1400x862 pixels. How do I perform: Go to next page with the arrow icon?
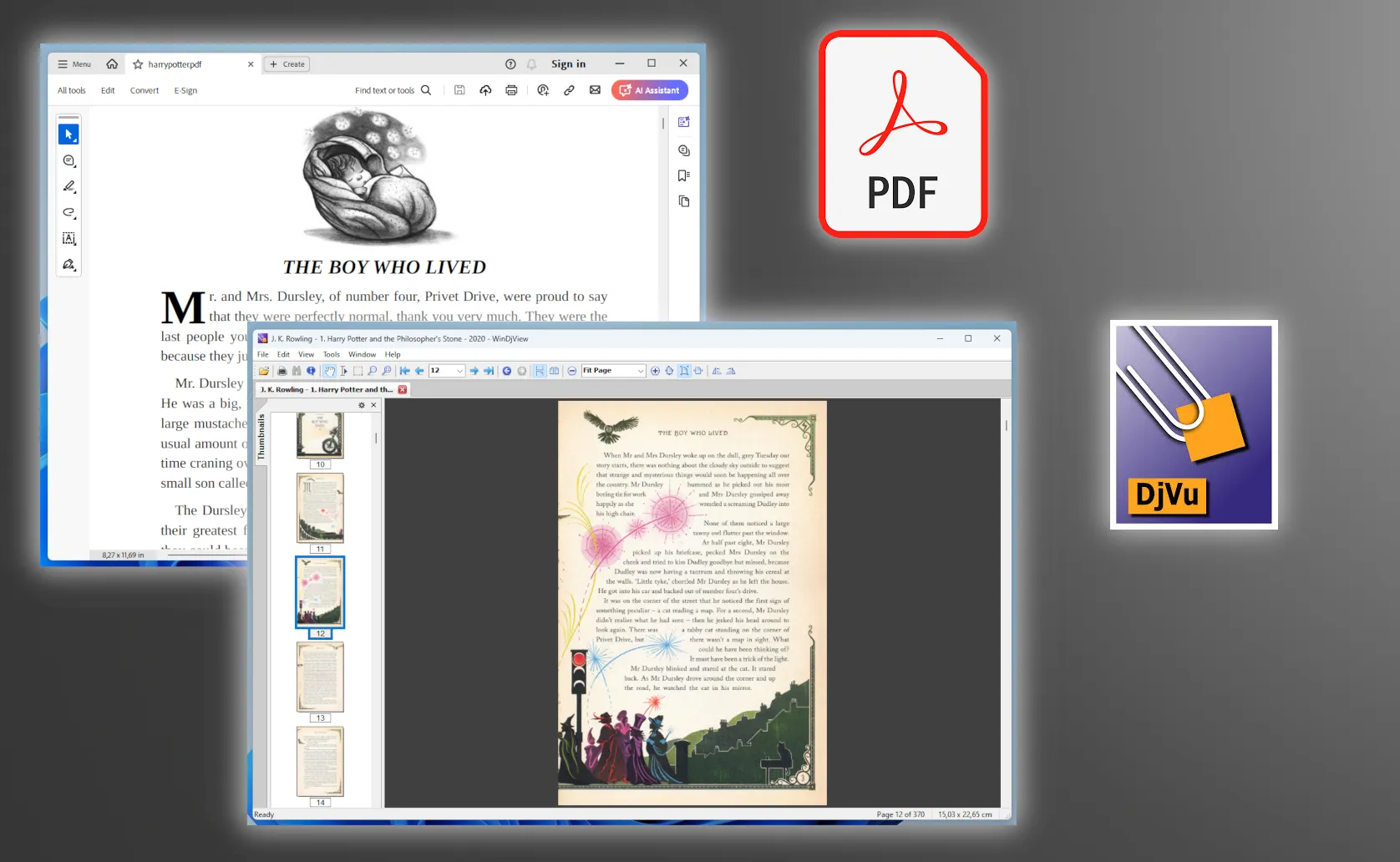click(474, 371)
